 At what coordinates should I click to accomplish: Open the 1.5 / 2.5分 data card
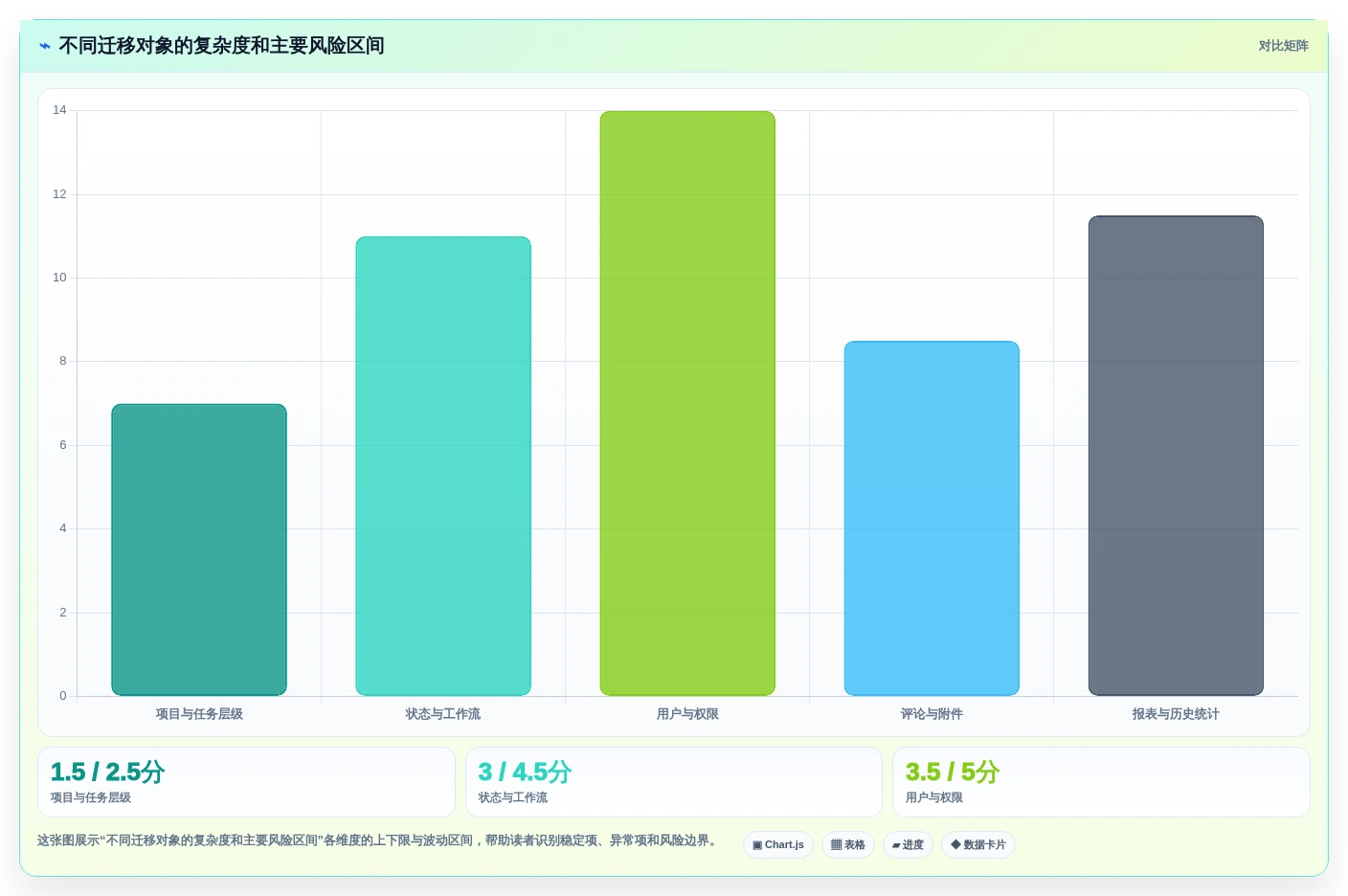point(246,782)
